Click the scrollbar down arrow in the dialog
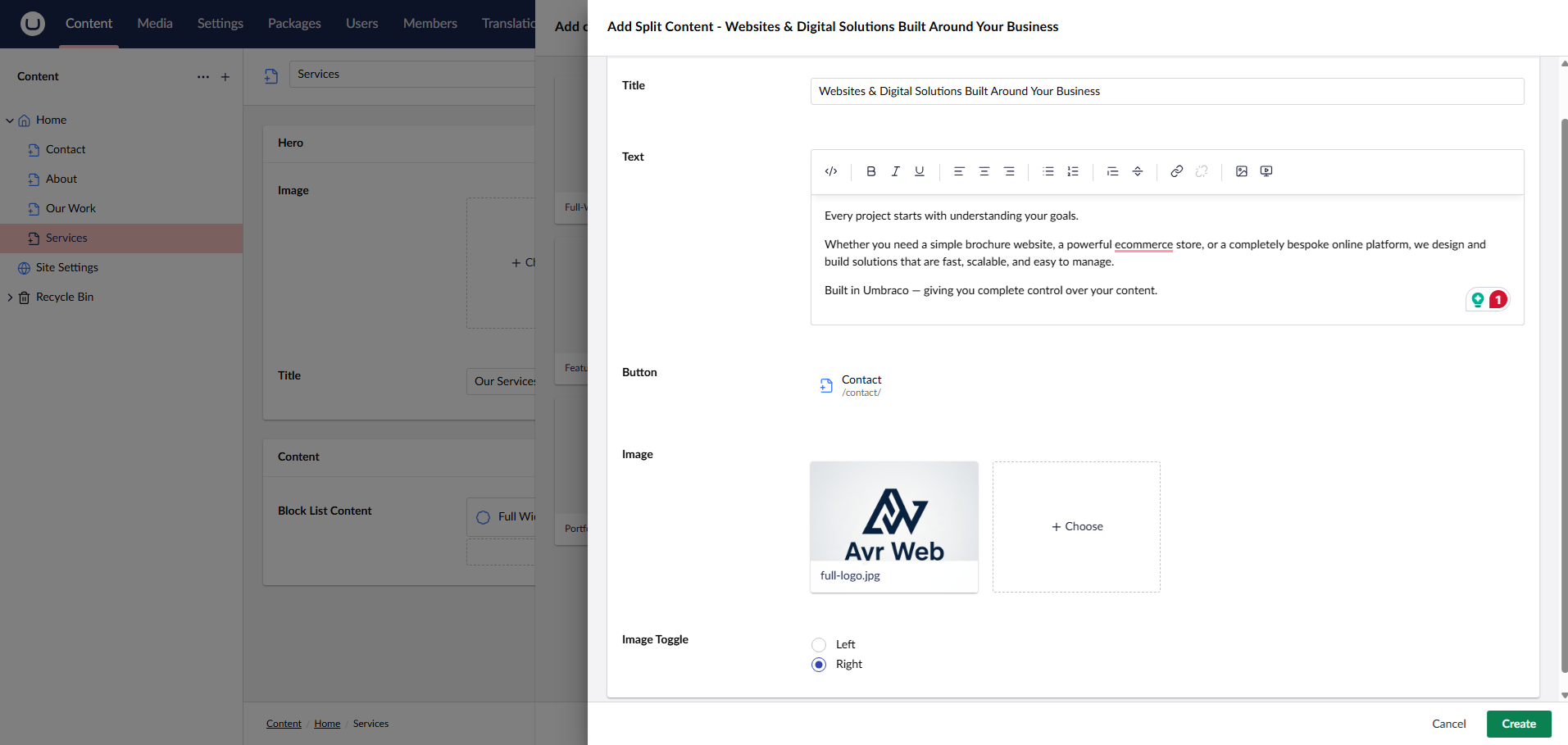 1564,695
